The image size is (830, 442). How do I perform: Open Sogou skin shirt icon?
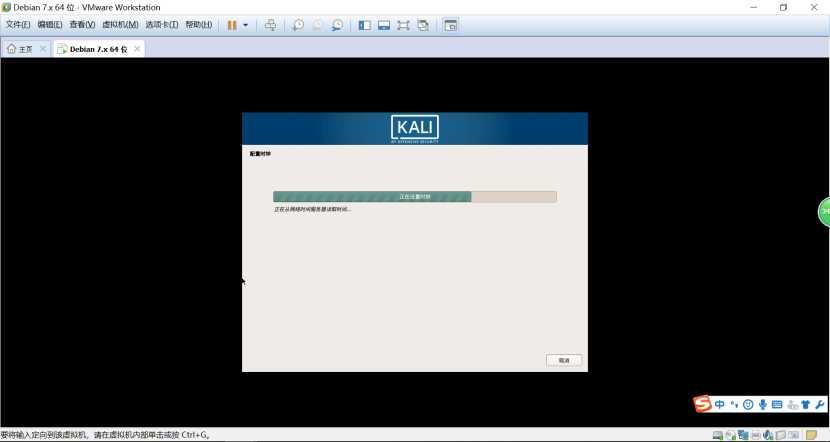click(x=806, y=404)
